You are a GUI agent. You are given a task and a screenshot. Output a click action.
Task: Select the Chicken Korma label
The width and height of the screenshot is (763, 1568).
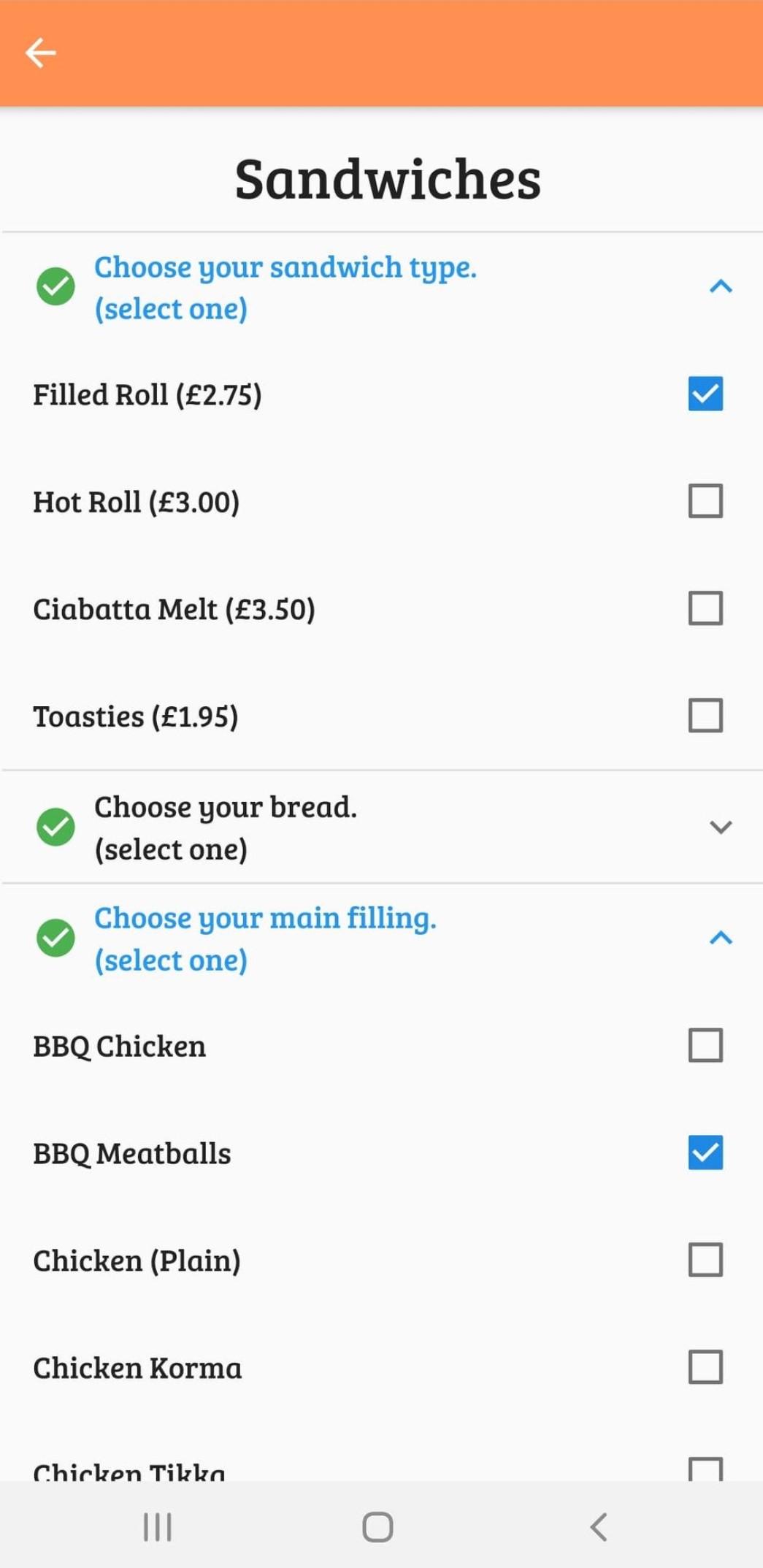137,1368
